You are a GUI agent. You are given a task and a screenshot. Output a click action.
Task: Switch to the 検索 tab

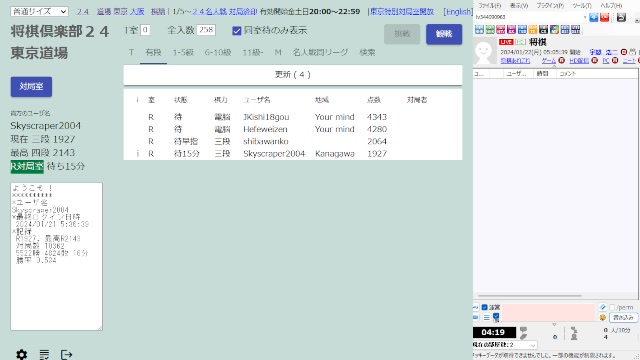click(367, 52)
